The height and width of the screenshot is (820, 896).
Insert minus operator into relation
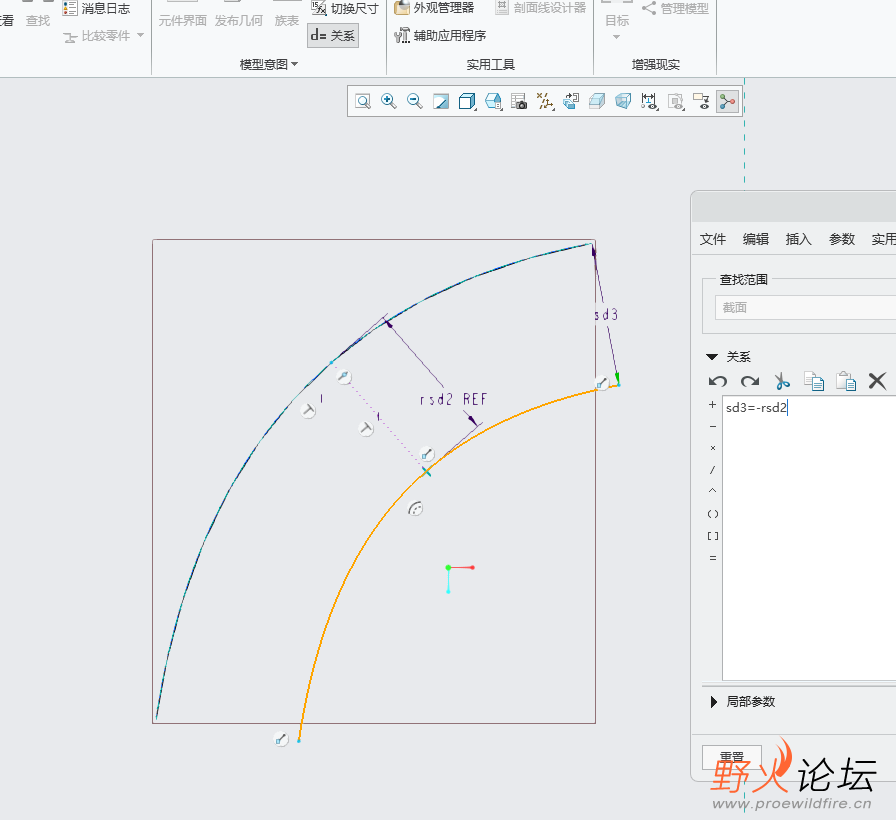pyautogui.click(x=712, y=426)
